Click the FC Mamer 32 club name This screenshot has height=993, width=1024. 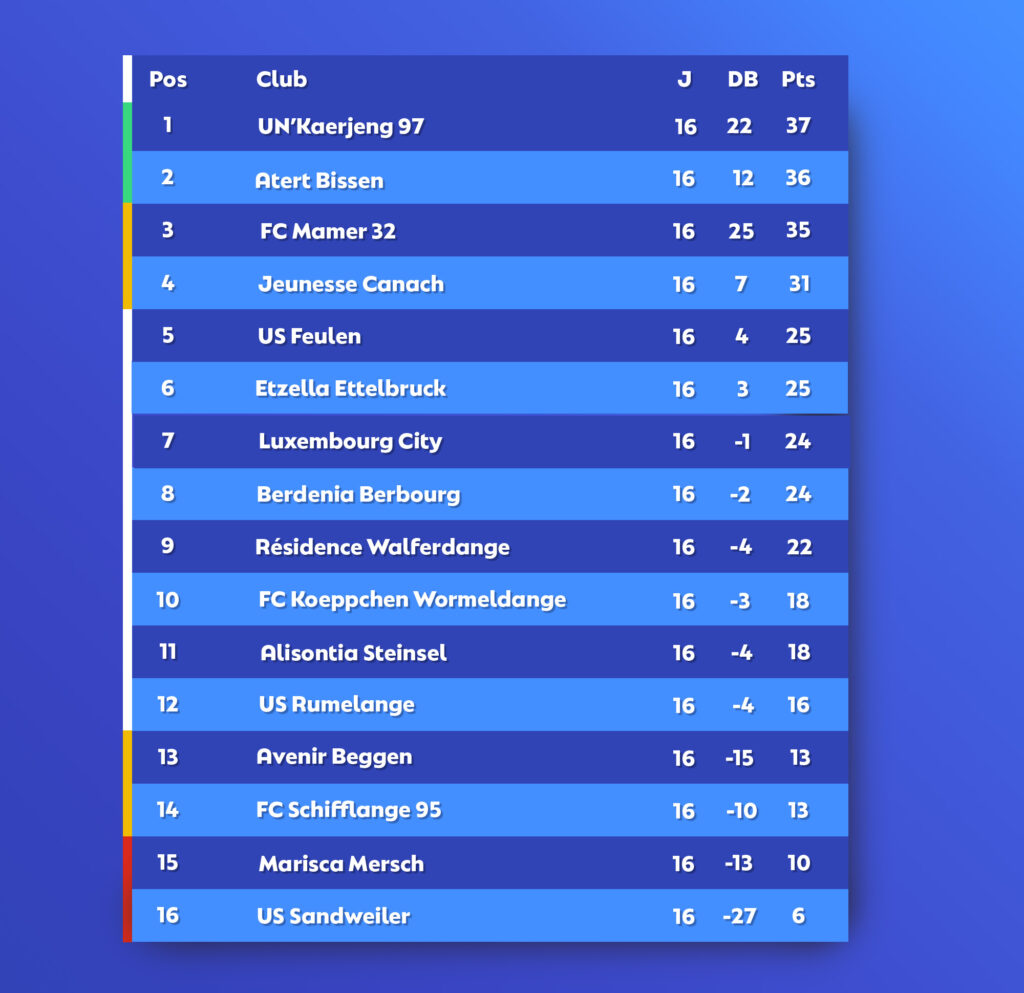point(328,231)
